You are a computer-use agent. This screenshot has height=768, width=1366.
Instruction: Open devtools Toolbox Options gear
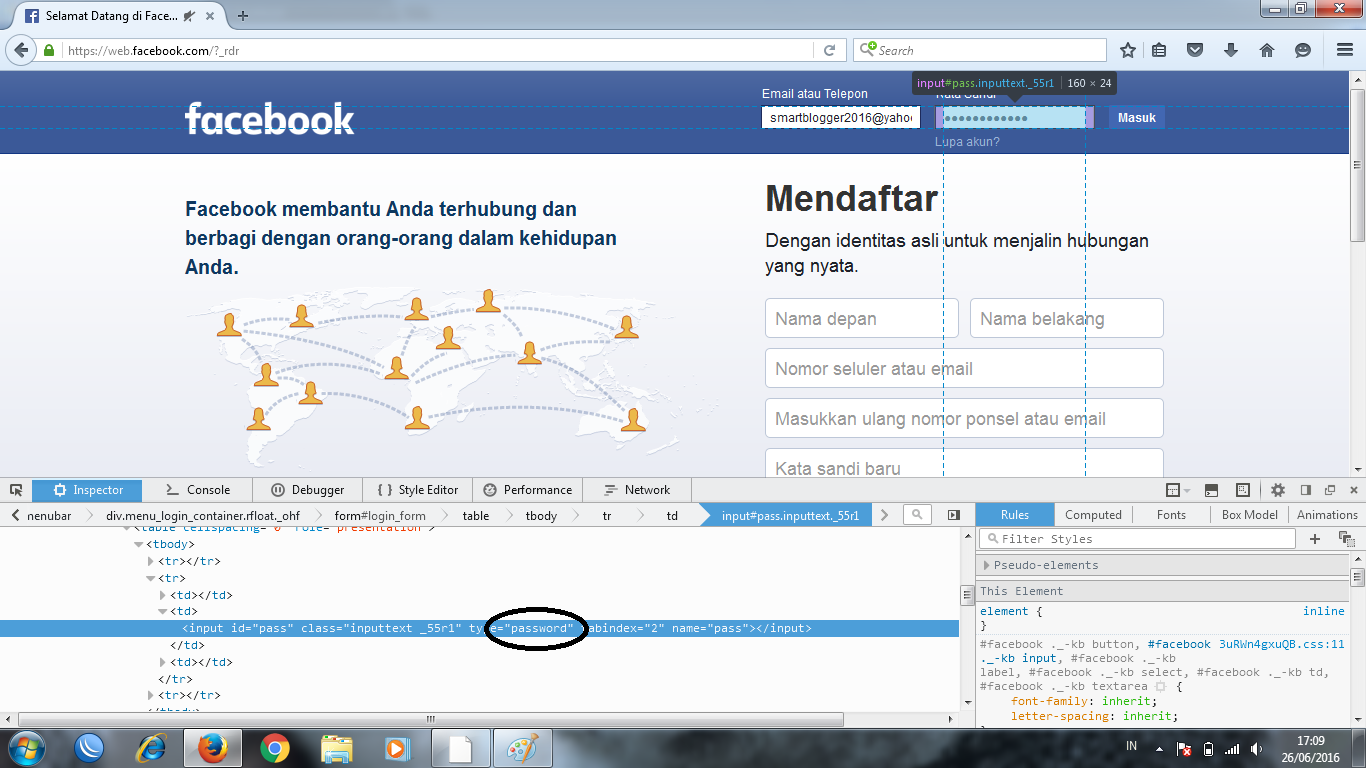click(1278, 490)
